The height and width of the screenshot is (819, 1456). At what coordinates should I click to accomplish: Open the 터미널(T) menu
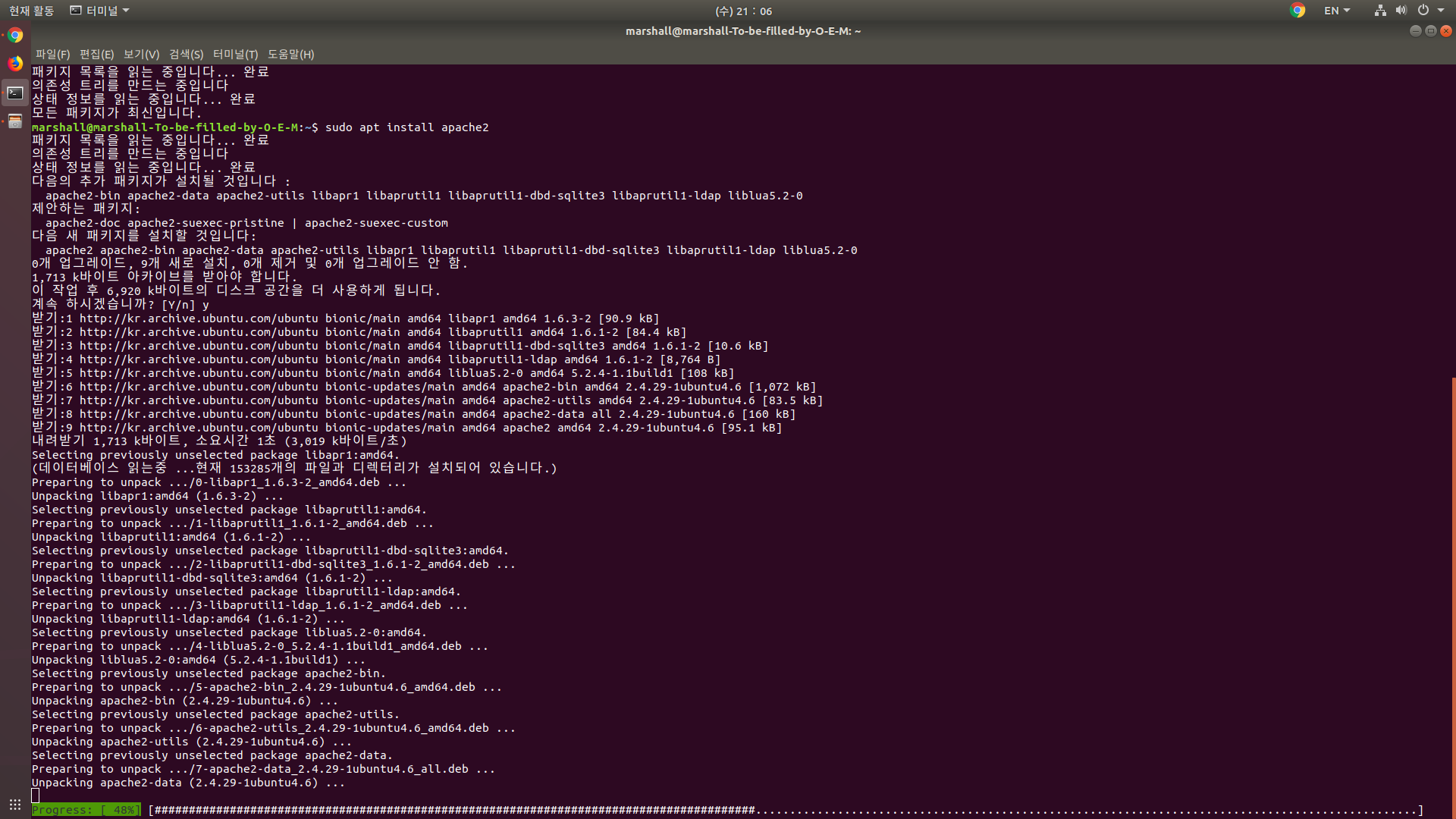[x=235, y=55]
